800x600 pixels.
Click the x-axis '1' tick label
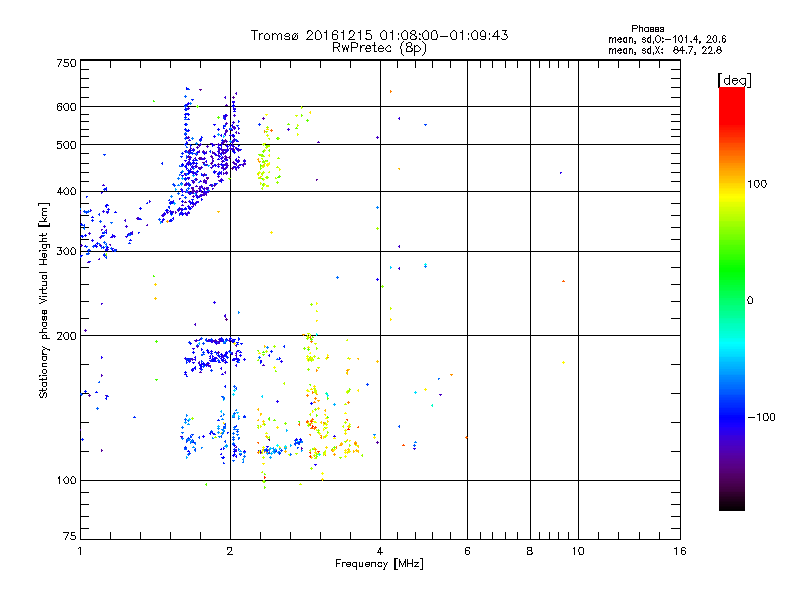tap(80, 551)
